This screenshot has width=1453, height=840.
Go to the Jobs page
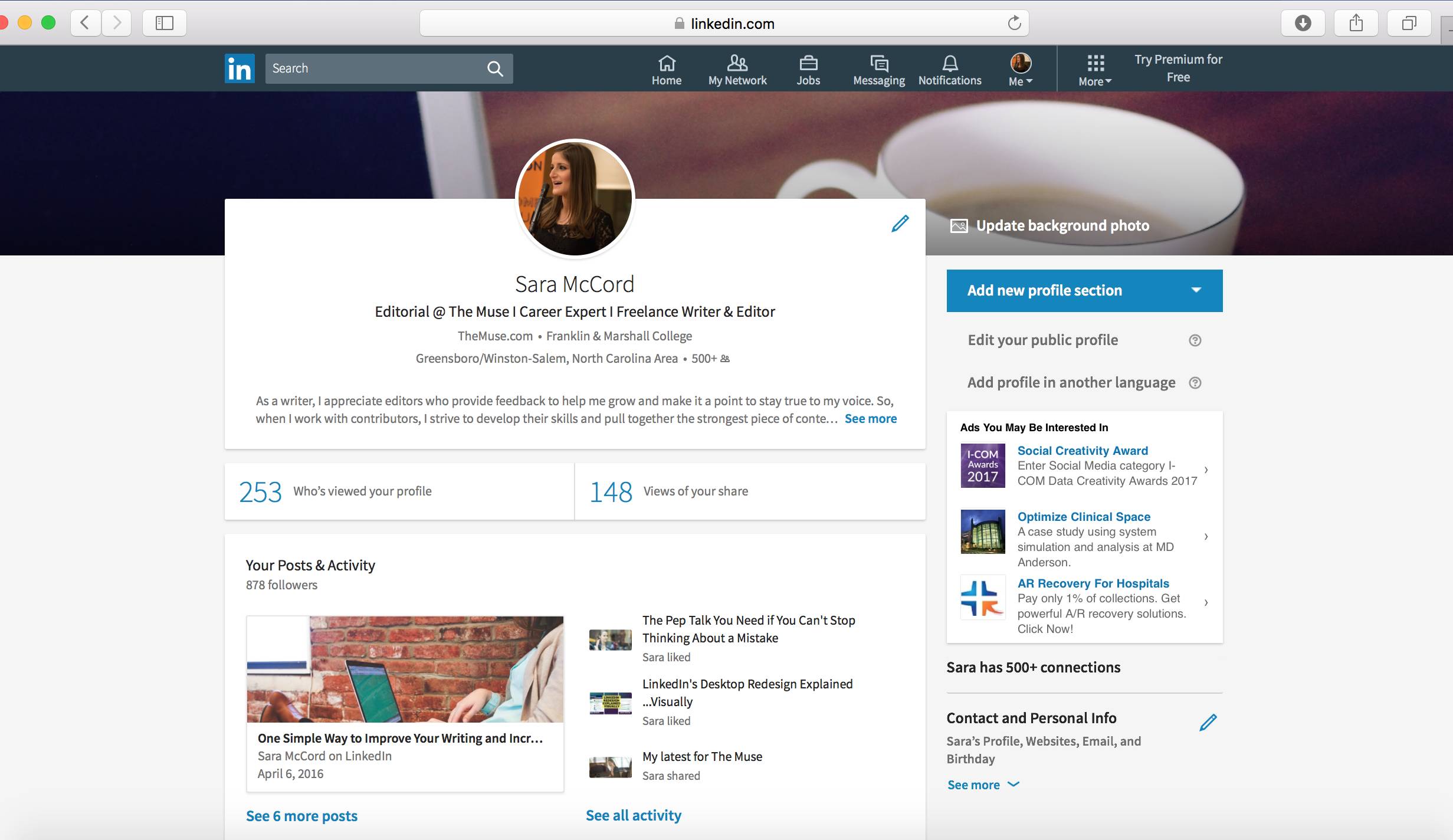click(x=808, y=70)
